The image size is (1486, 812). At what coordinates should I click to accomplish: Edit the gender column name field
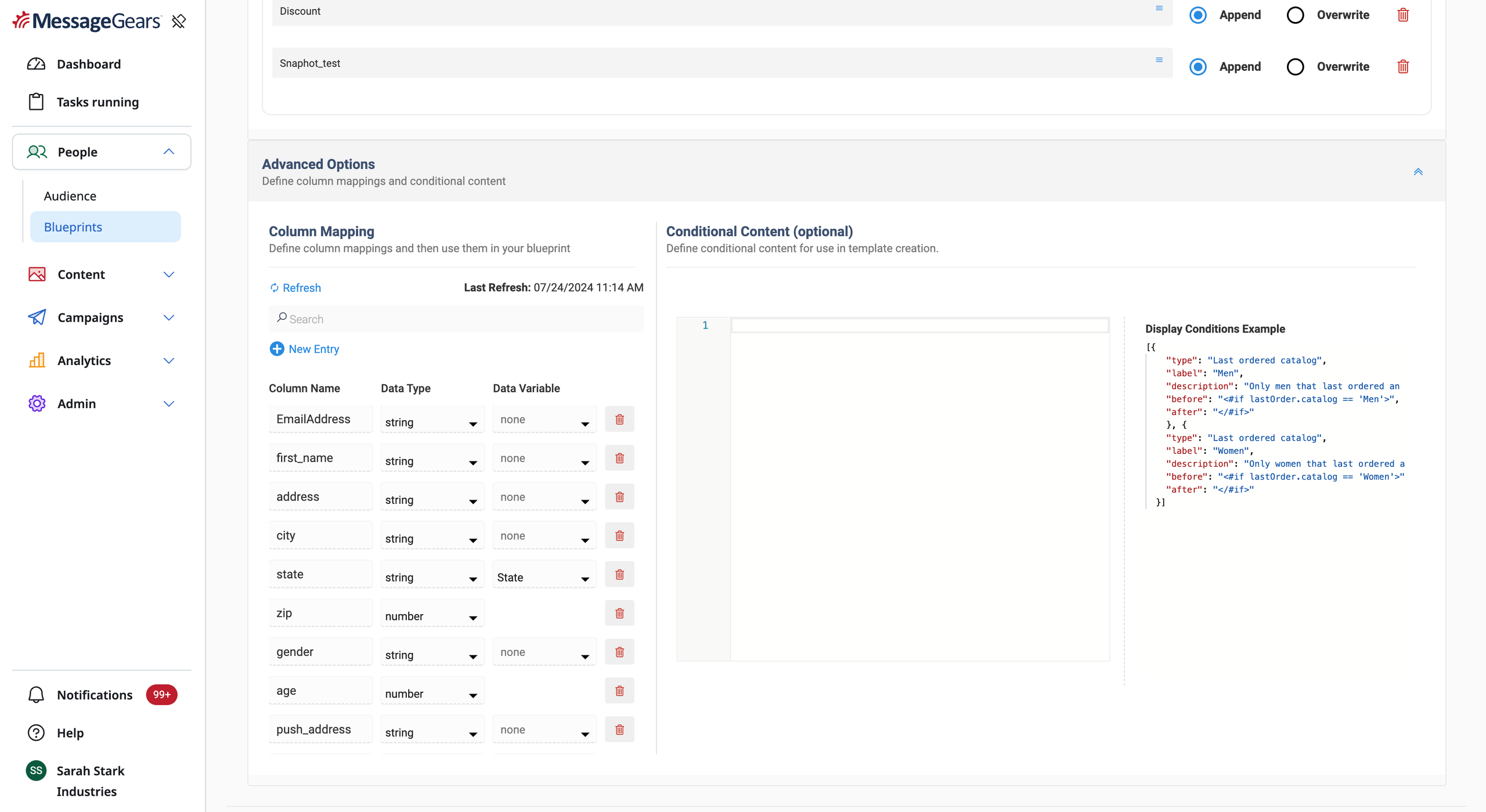(320, 652)
